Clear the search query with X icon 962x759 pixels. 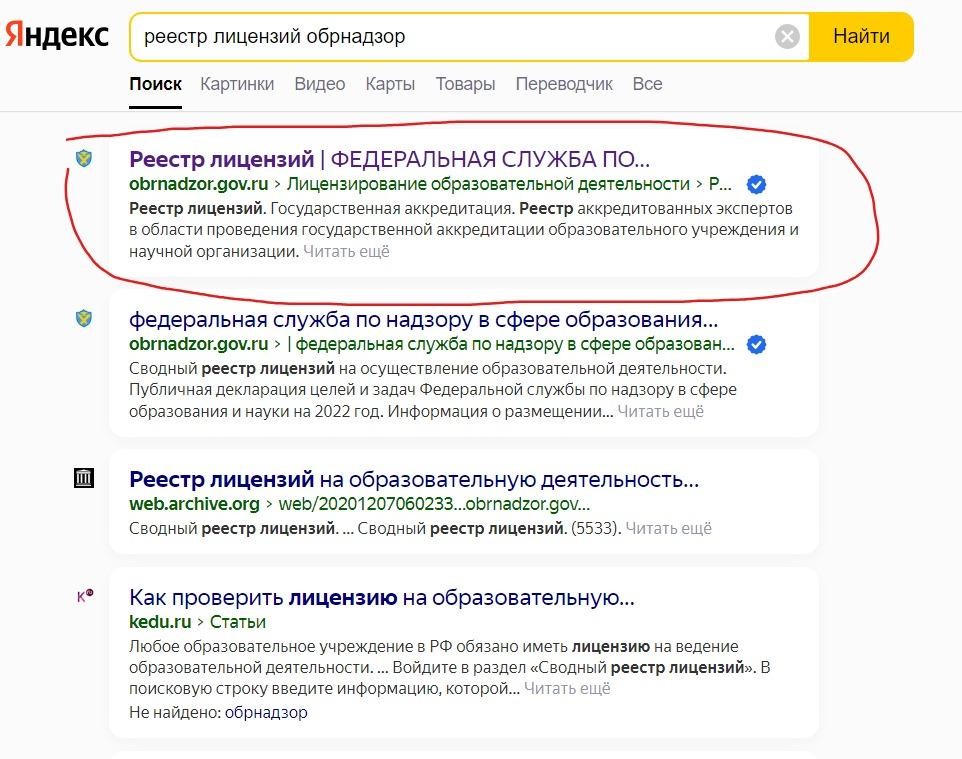click(x=788, y=37)
